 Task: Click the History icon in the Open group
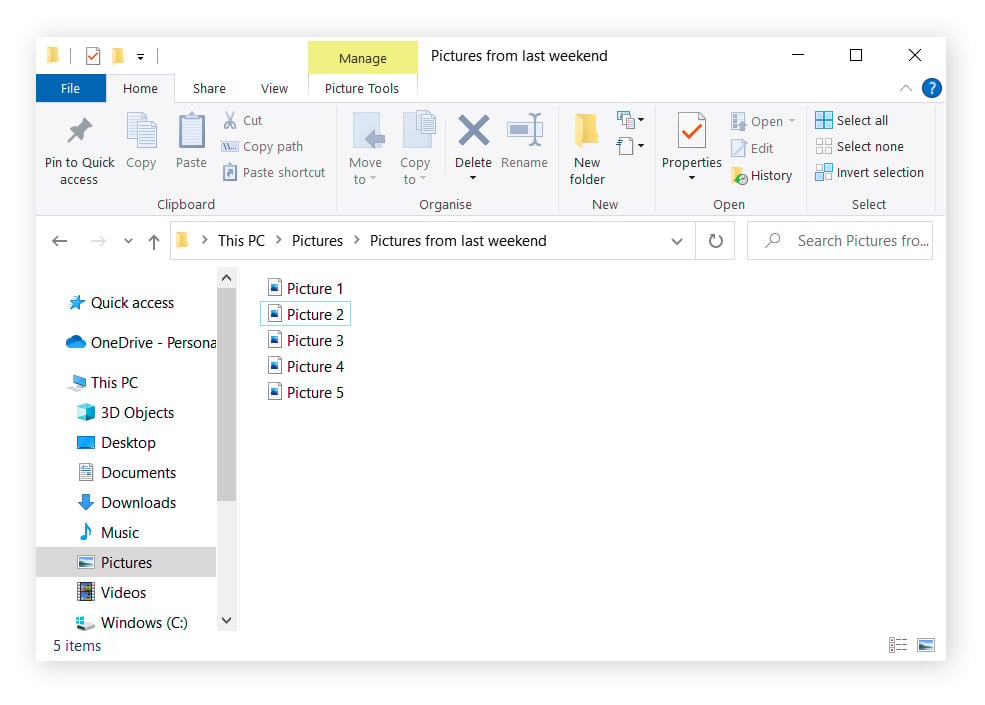(x=739, y=176)
